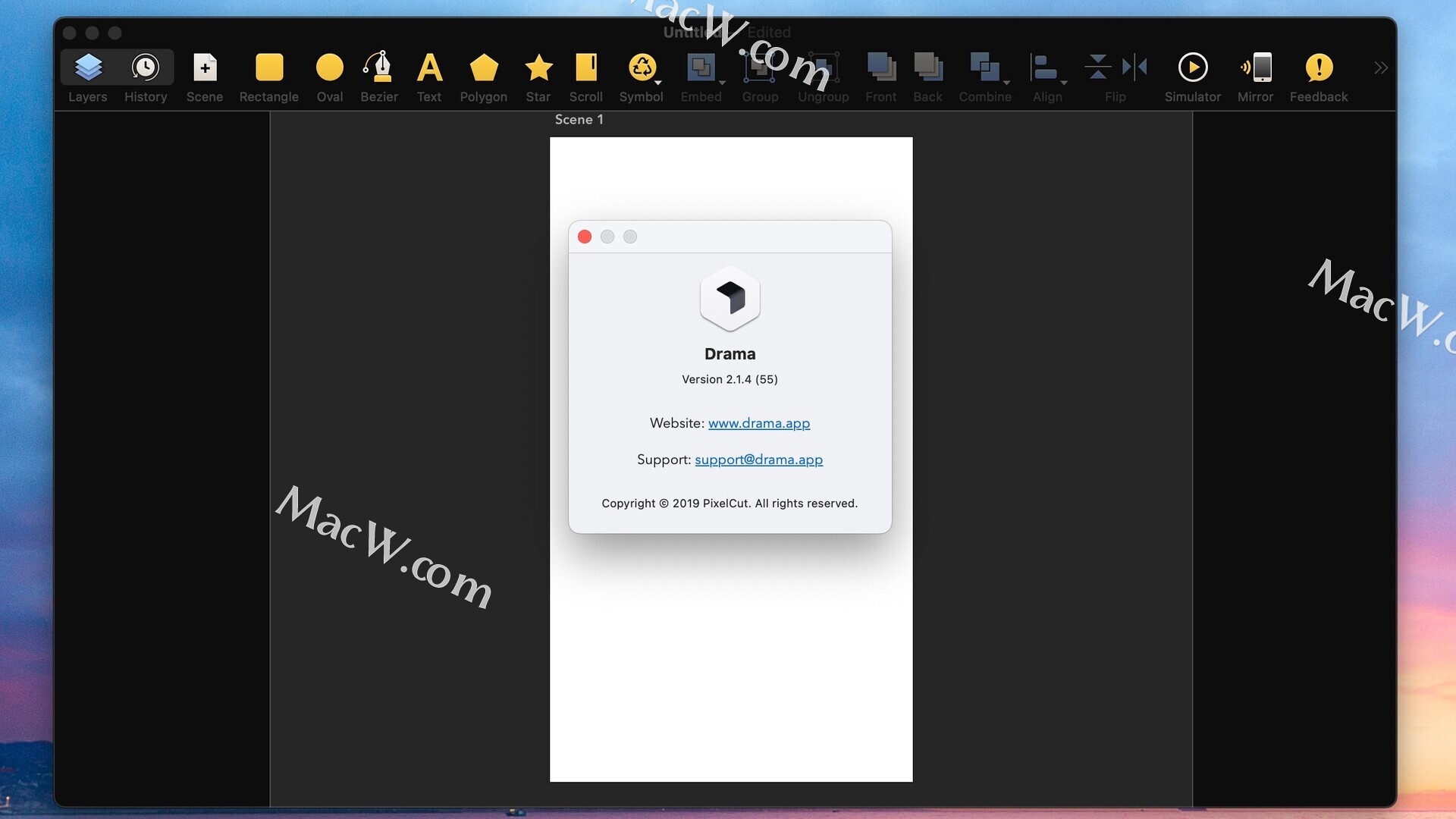Expand the toolbar overflow chevron
Screen dimensions: 1456x819
1380,67
